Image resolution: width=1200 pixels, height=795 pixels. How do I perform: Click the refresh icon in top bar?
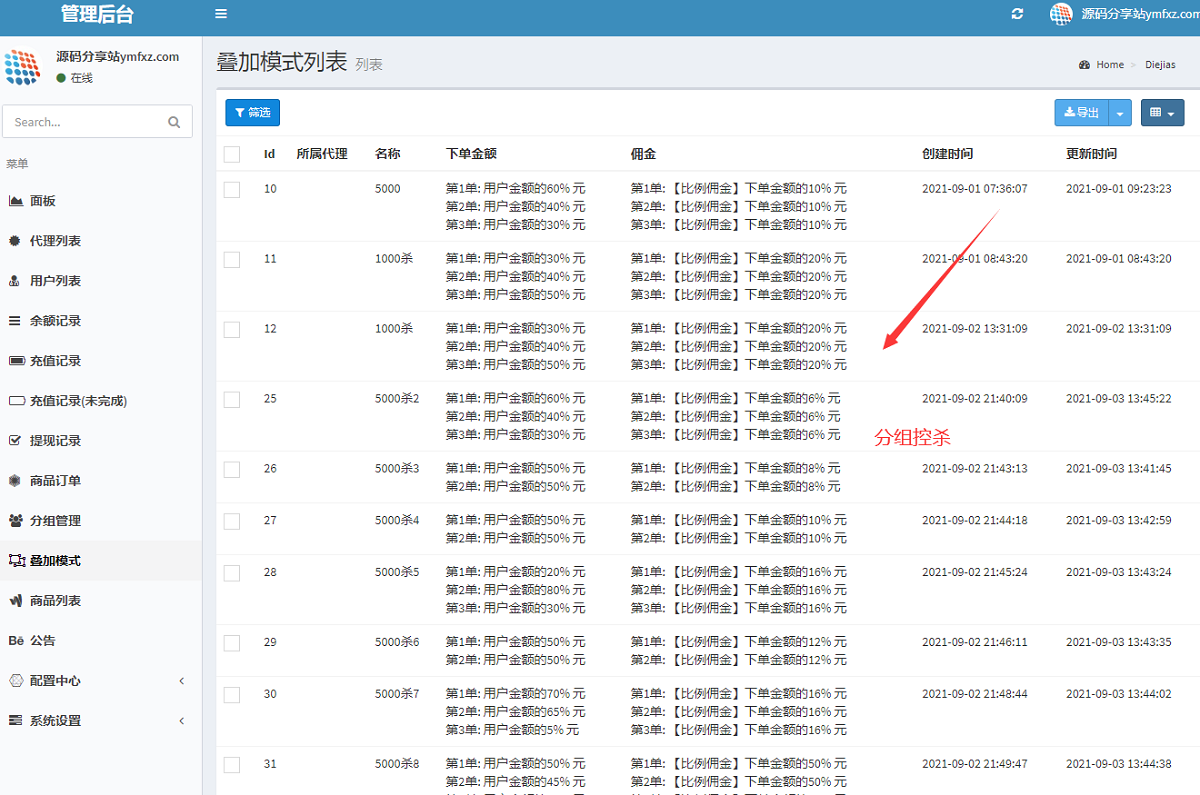[x=1018, y=14]
